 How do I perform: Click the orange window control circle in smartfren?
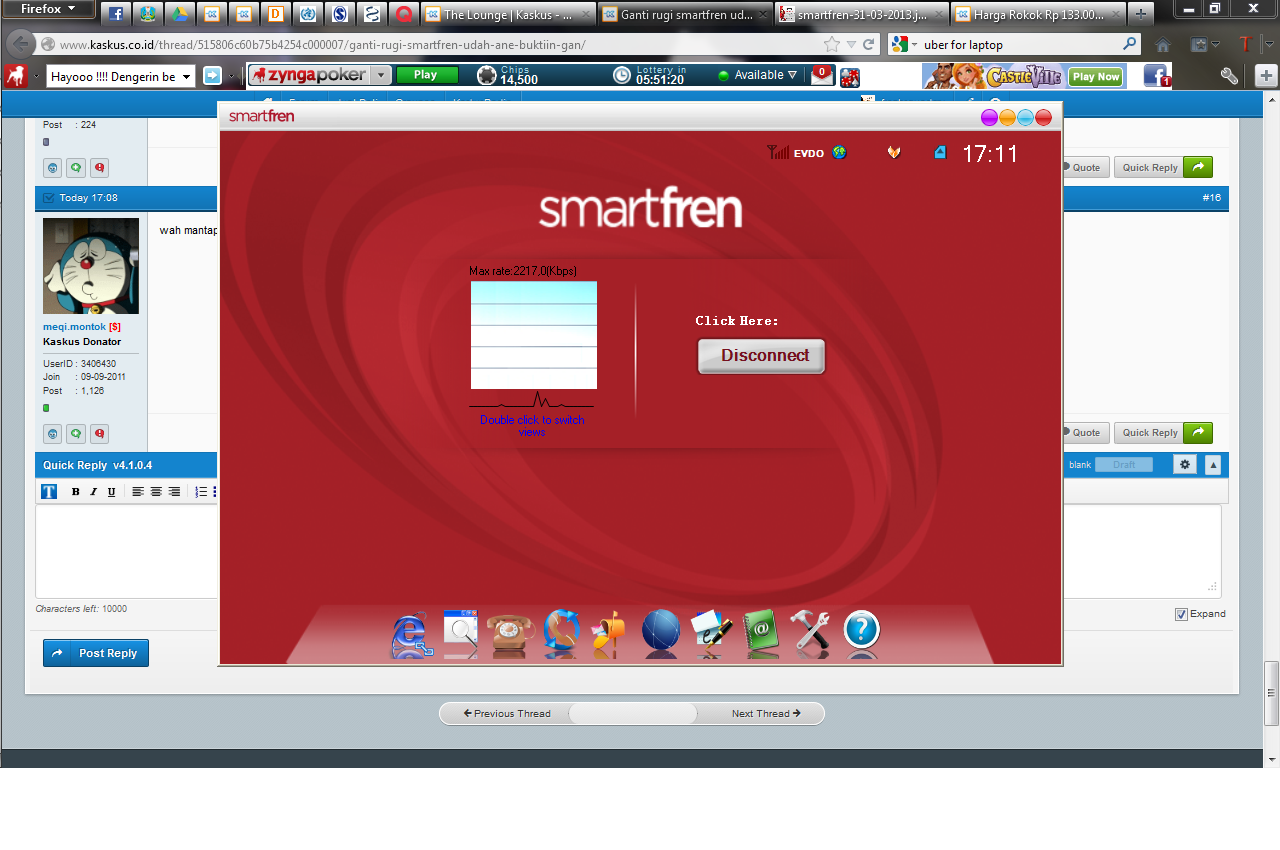pos(1007,117)
